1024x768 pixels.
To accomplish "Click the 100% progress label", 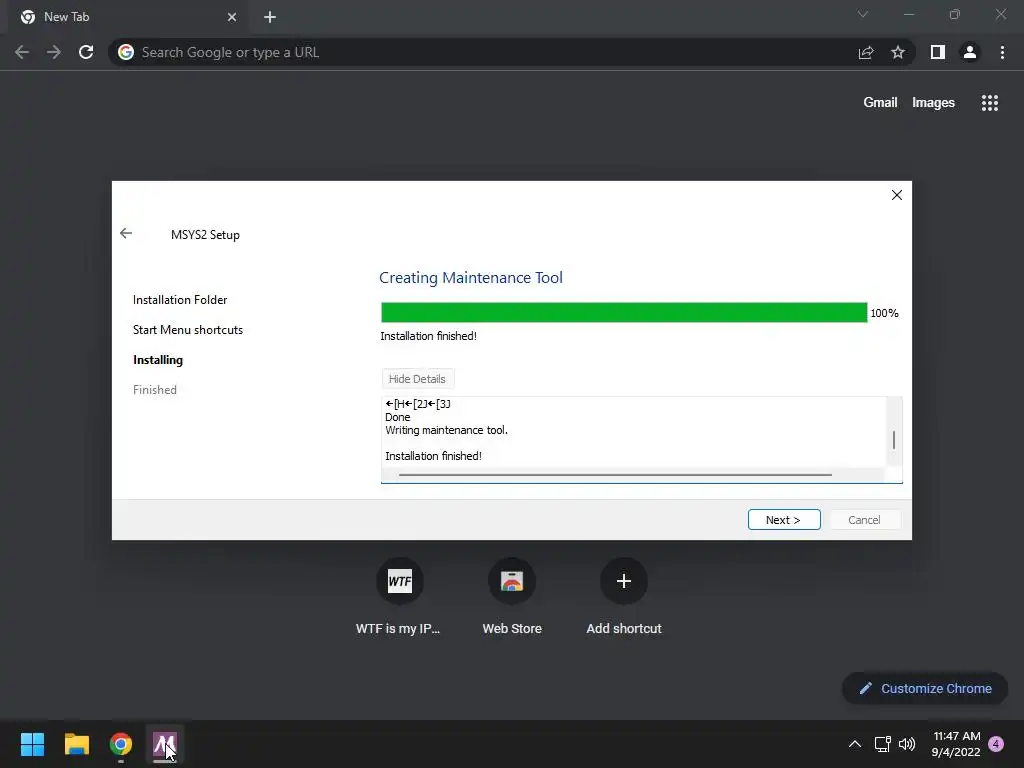I will pyautogui.click(x=884, y=313).
